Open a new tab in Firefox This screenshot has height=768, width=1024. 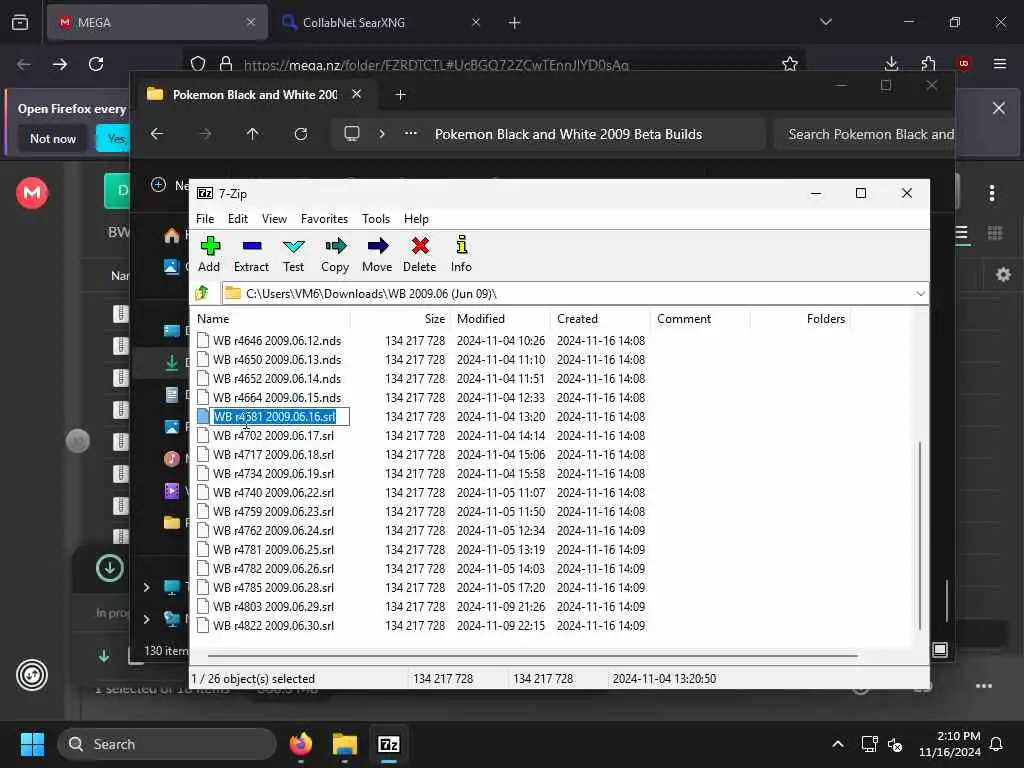(x=515, y=23)
